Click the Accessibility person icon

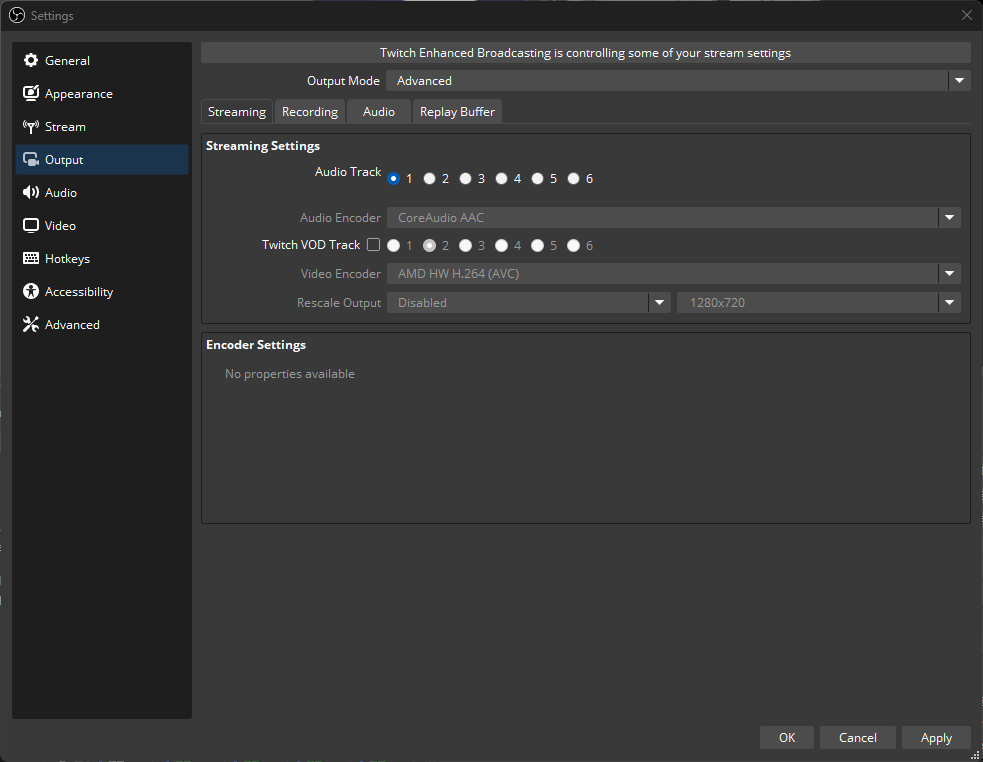point(31,292)
